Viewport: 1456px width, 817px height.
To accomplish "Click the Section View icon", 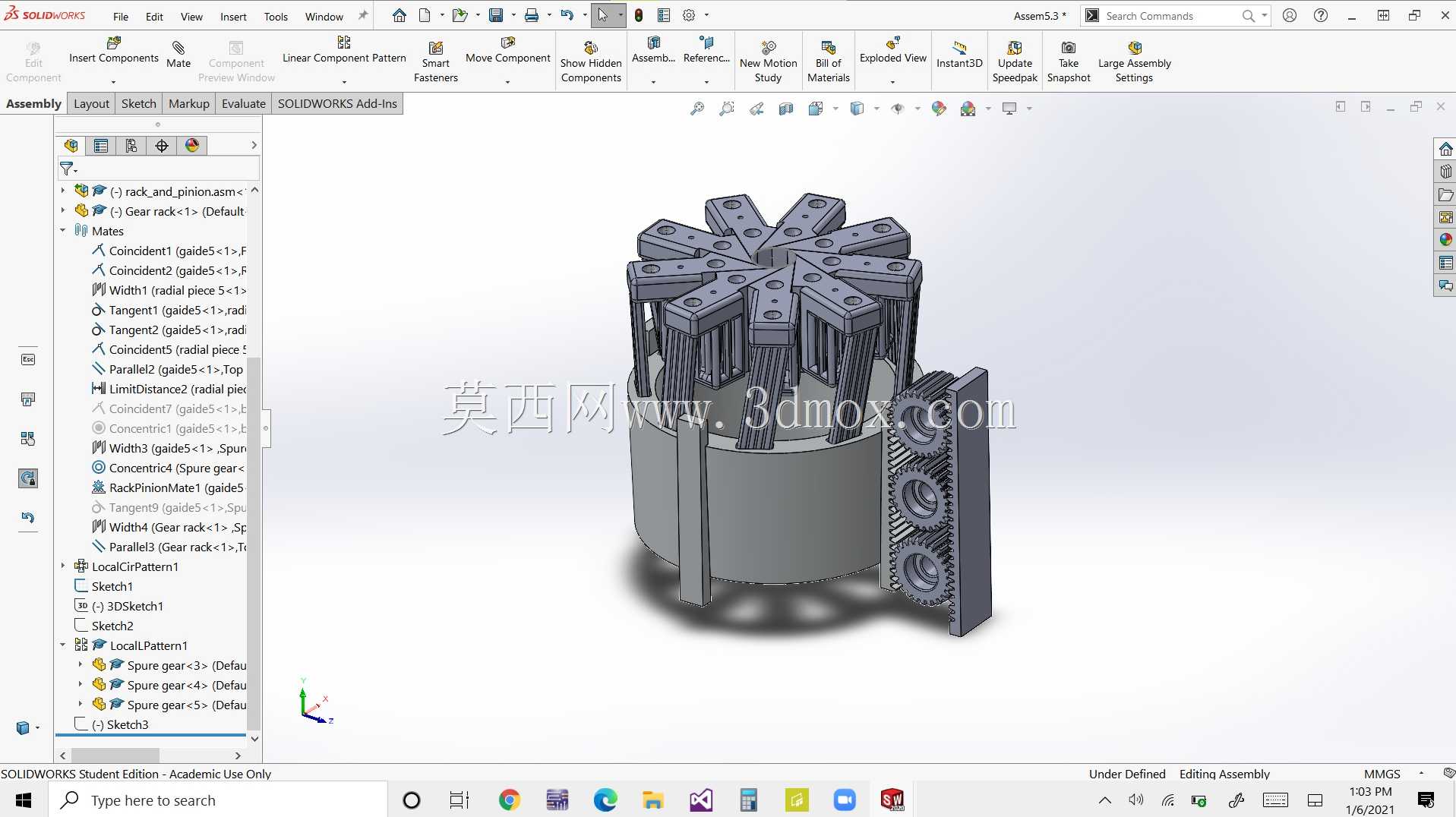I will tap(786, 109).
